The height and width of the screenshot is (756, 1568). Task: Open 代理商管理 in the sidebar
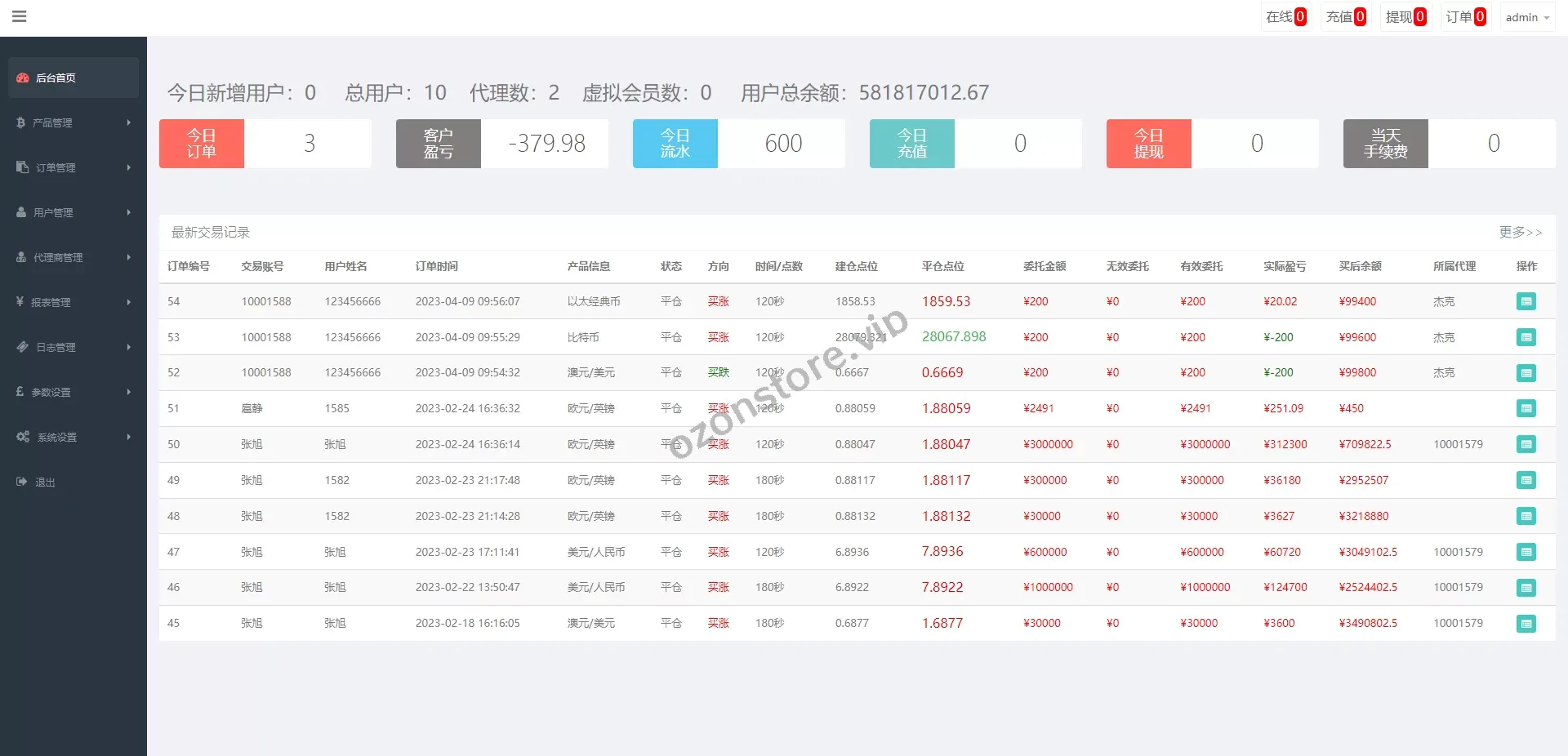57,257
